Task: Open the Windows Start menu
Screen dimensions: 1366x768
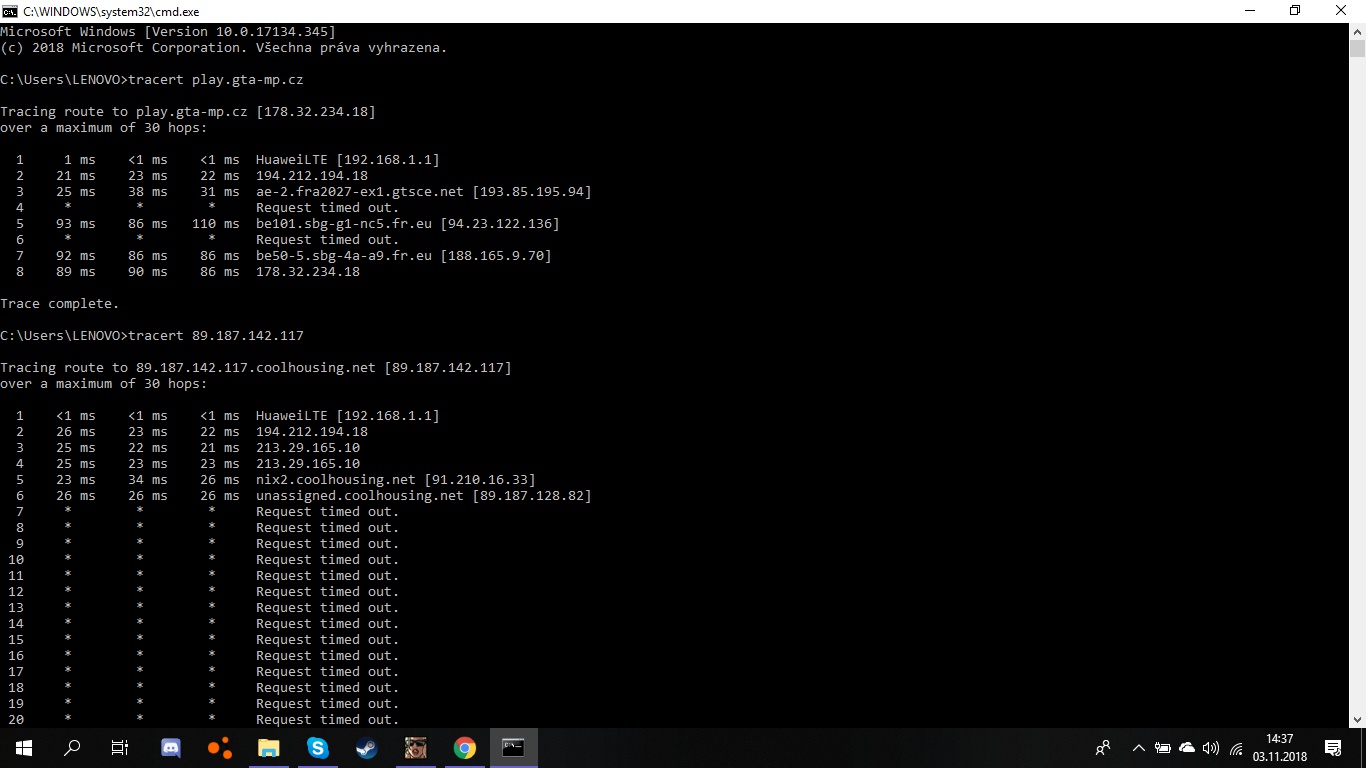Action: click(x=24, y=748)
